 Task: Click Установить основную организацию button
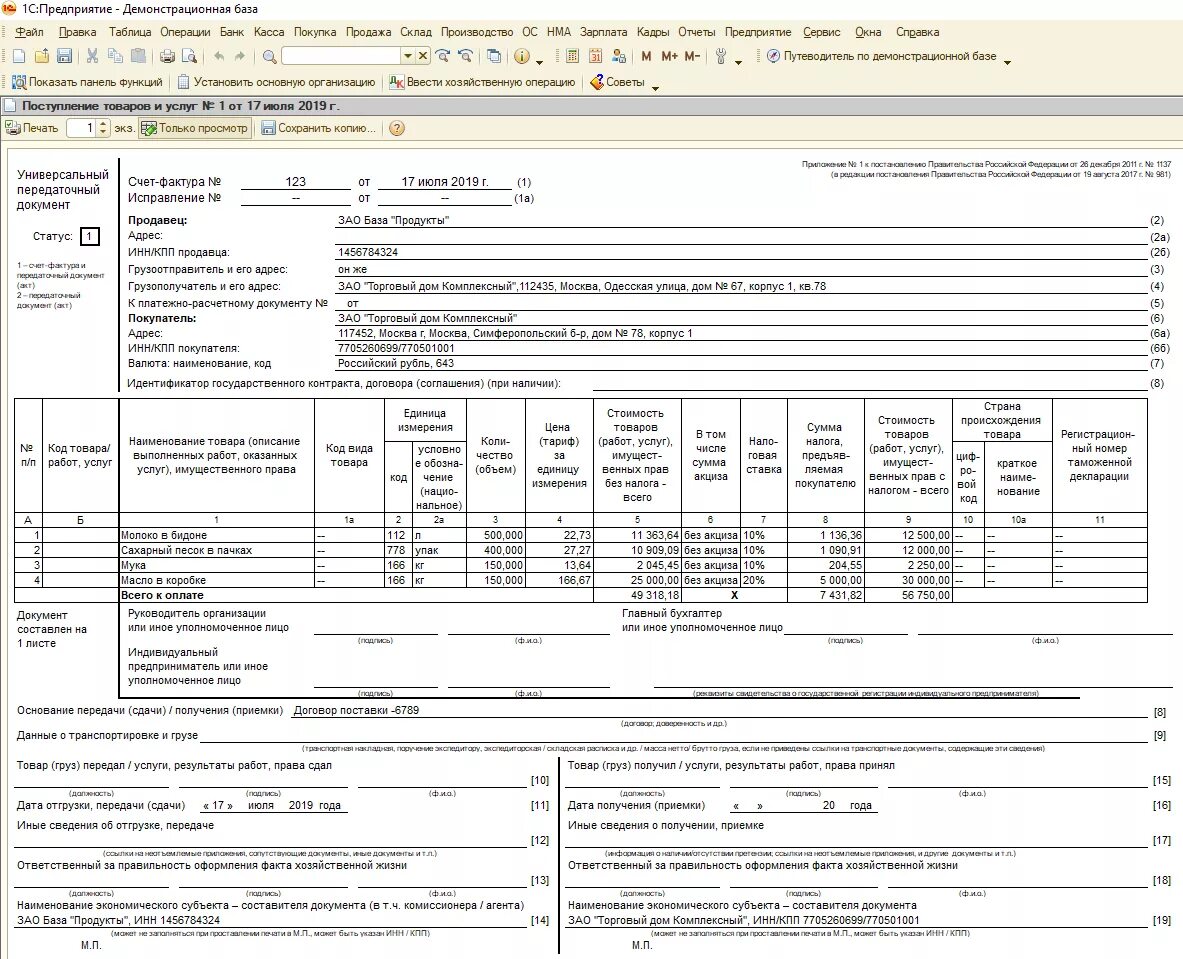(276, 82)
